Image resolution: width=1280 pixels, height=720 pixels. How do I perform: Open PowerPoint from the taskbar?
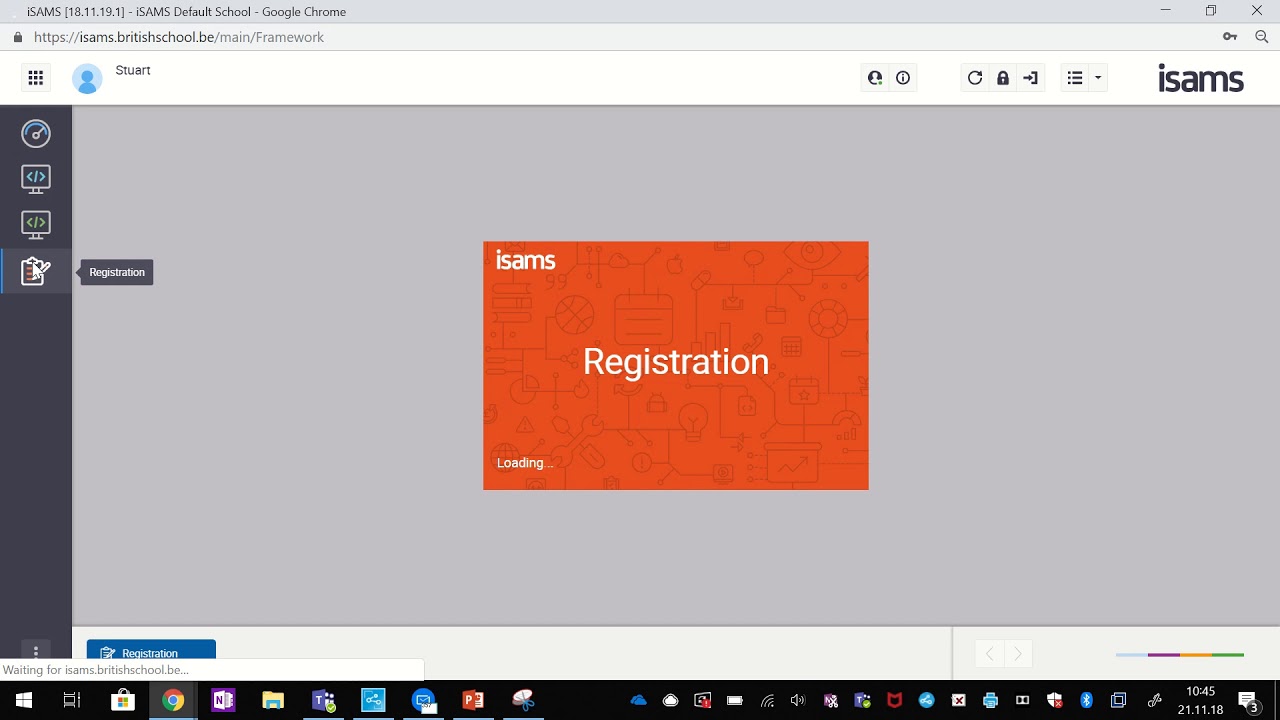pos(473,700)
